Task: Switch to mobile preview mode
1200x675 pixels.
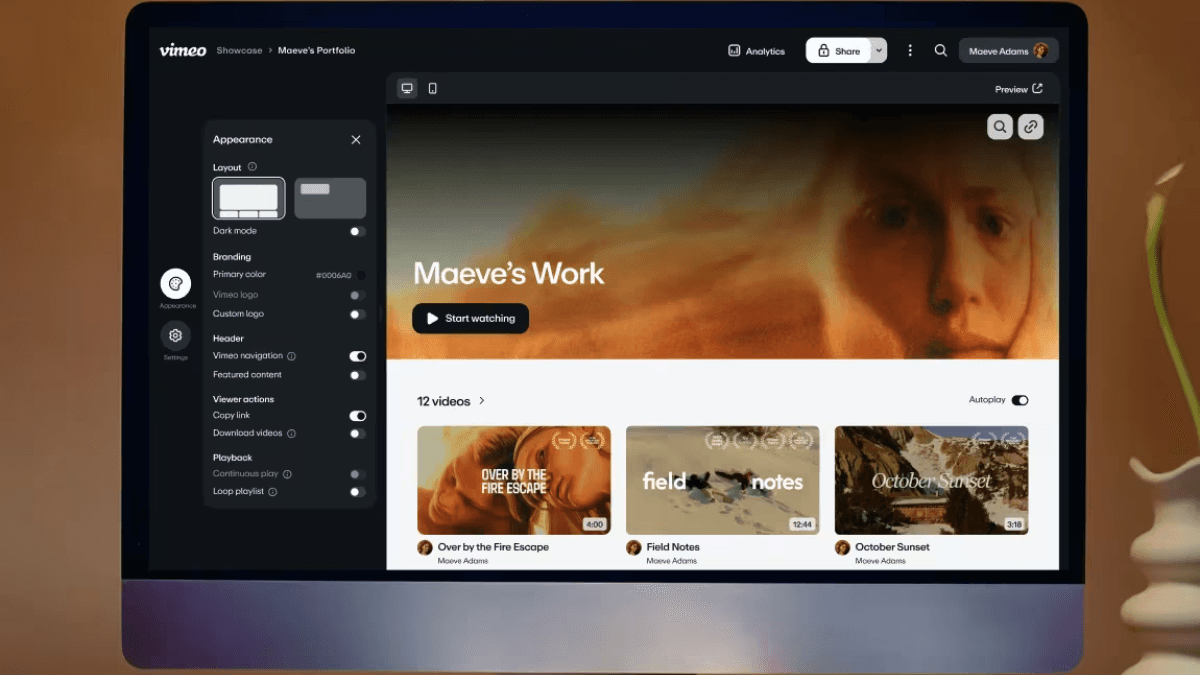Action: coord(432,88)
